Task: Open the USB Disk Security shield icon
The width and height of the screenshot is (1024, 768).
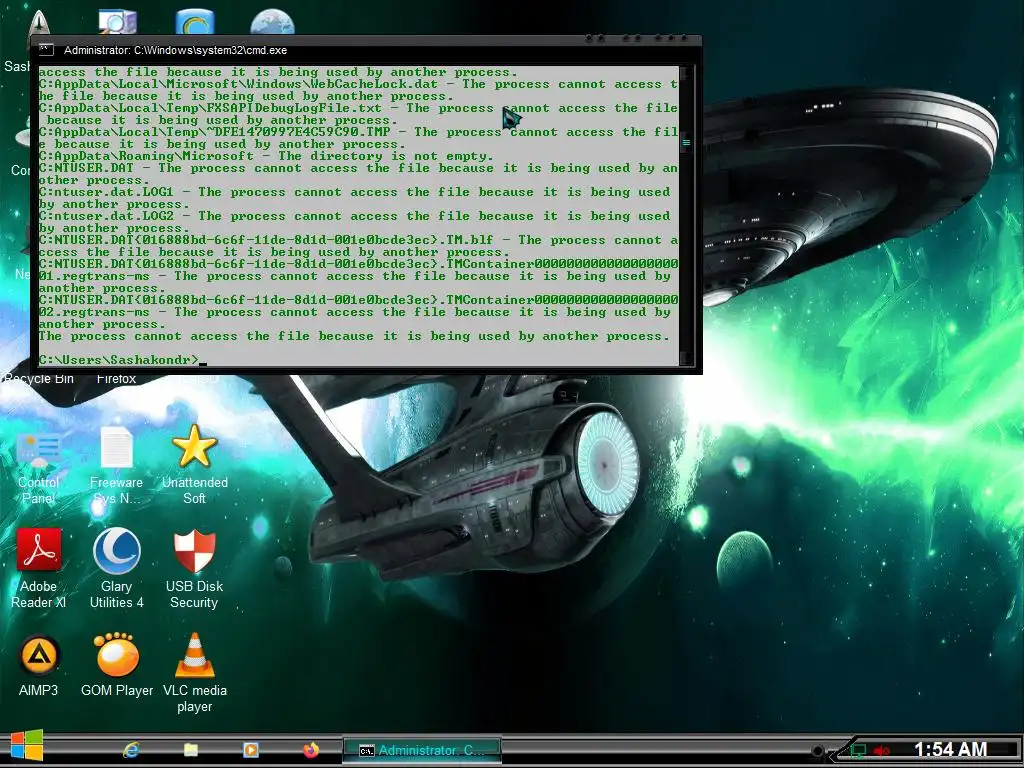Action: click(x=195, y=568)
